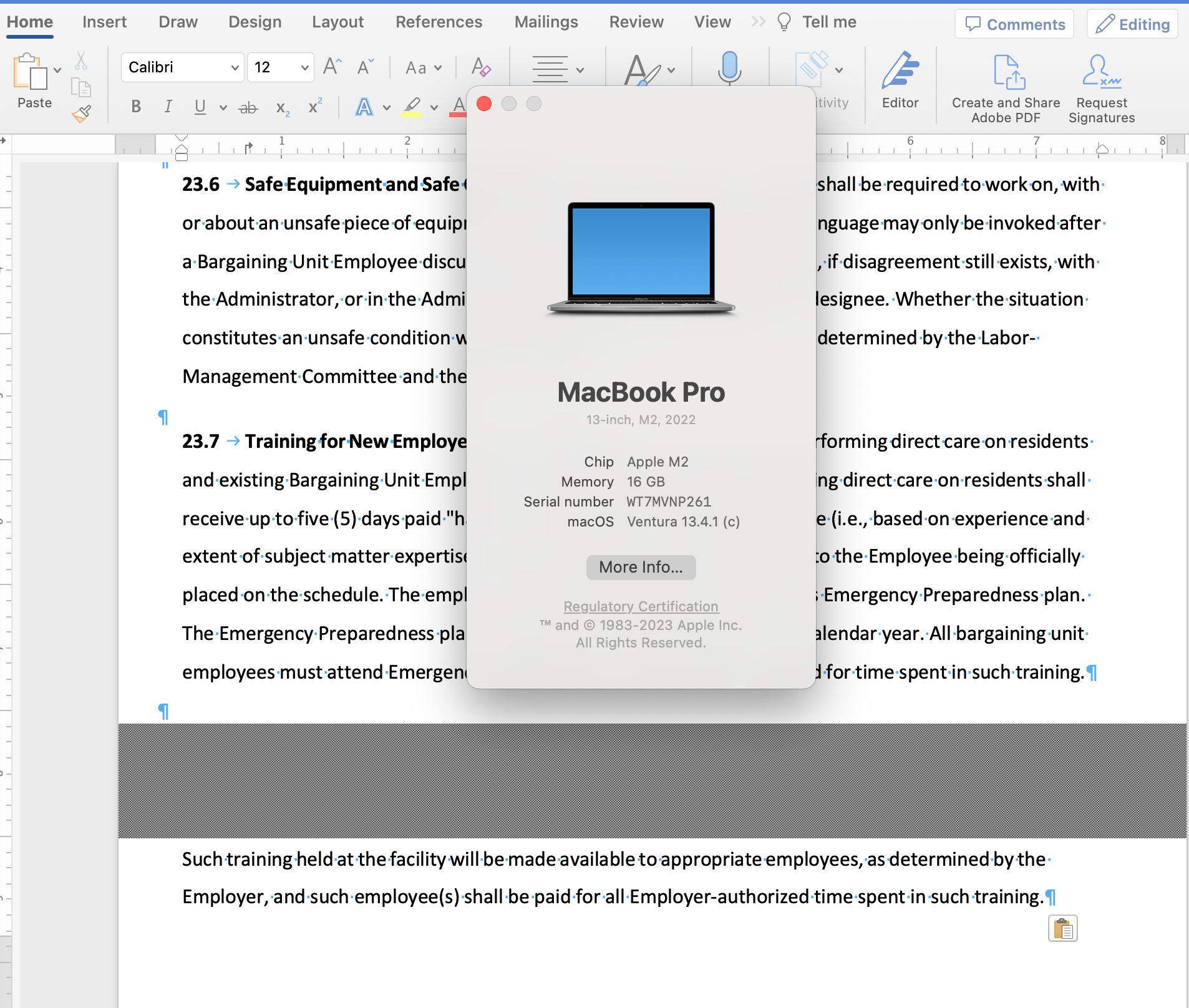Expand paragraph alignment dropdown arrow

(x=580, y=70)
